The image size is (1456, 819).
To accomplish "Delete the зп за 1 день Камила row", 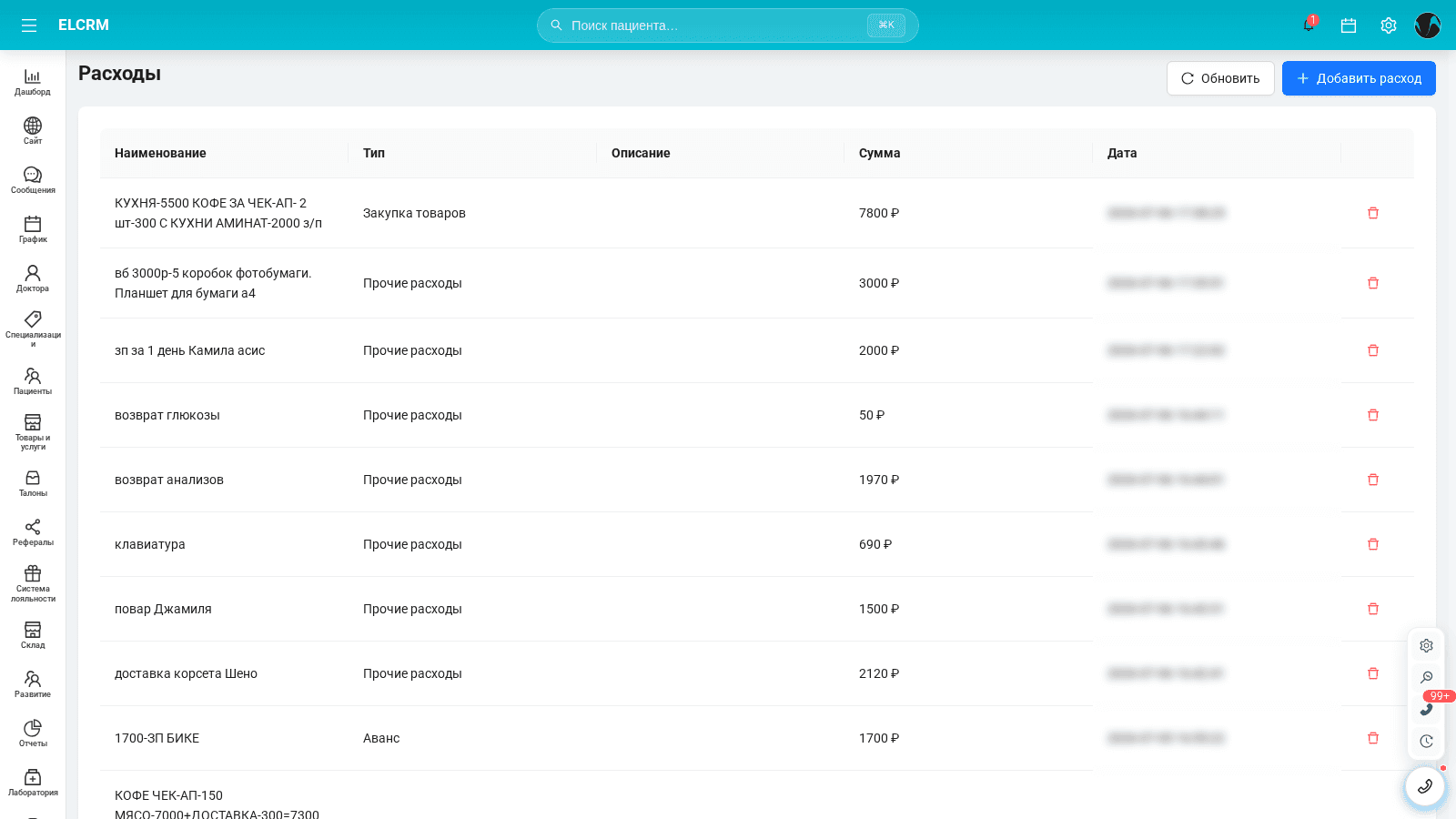I will 1373,350.
